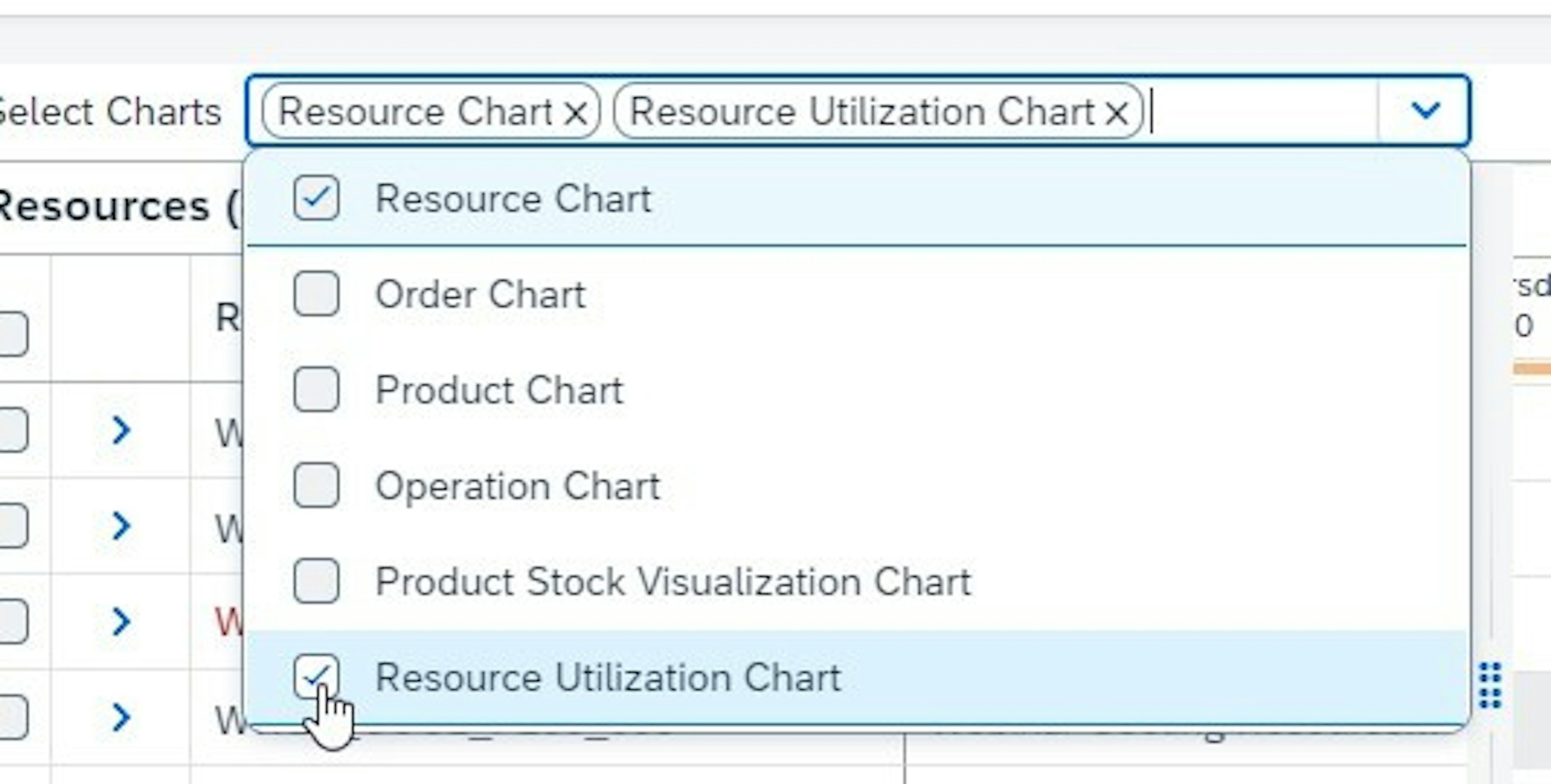Image resolution: width=1551 pixels, height=784 pixels.
Task: Check the Order Chart checkbox
Action: coord(316,293)
